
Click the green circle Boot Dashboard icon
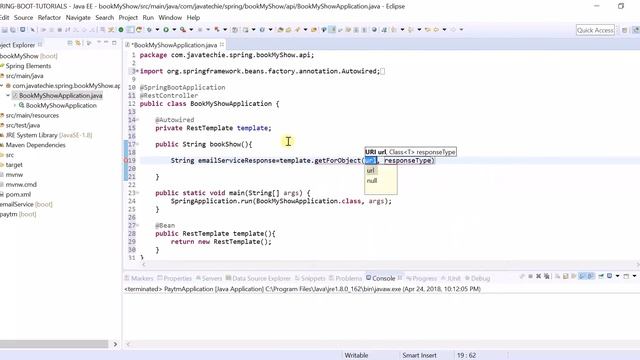tap(121, 30)
